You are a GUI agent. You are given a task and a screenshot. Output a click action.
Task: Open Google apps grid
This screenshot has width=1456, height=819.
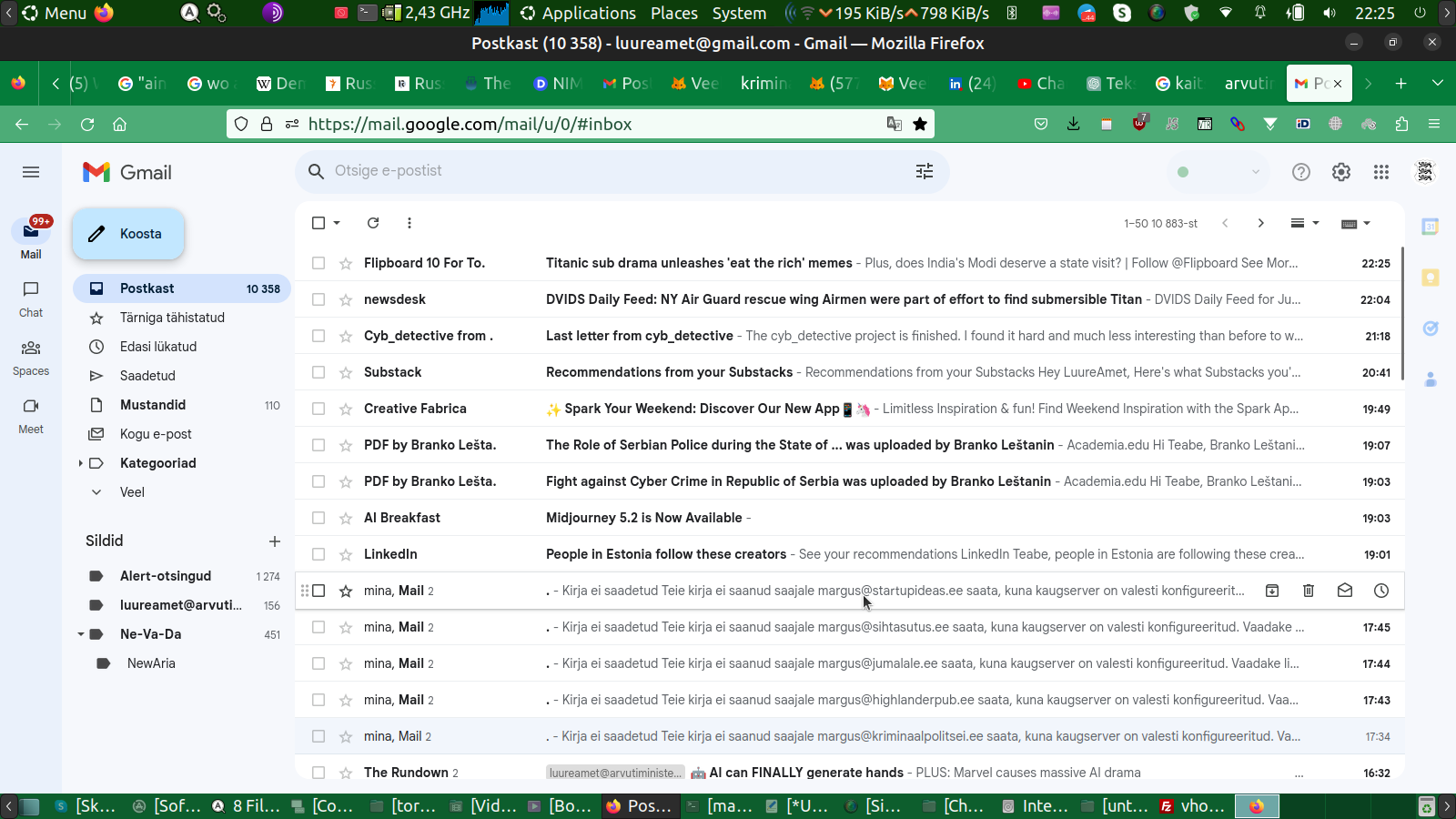1381,172
